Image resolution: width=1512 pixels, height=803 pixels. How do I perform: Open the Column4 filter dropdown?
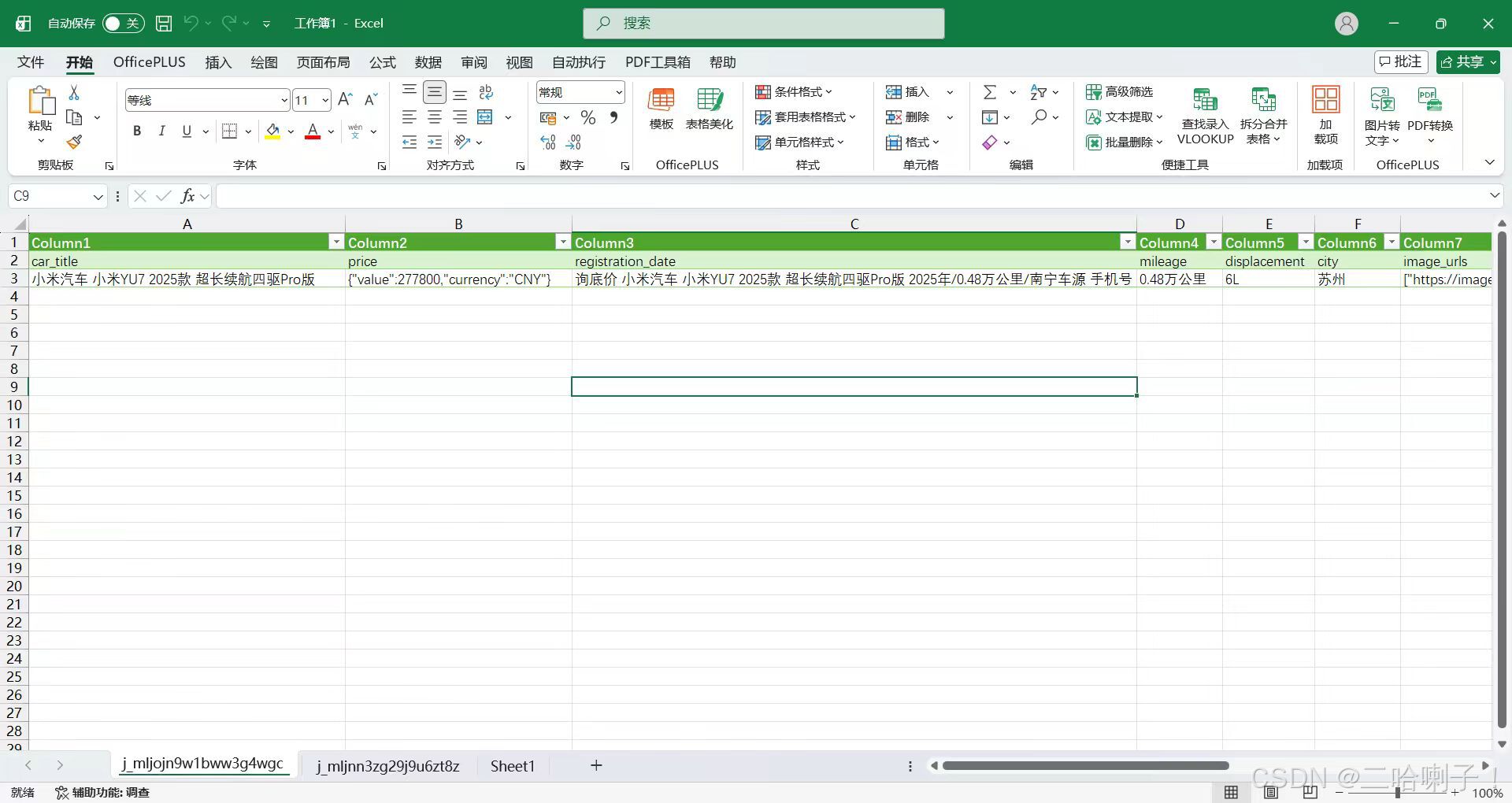point(1214,242)
